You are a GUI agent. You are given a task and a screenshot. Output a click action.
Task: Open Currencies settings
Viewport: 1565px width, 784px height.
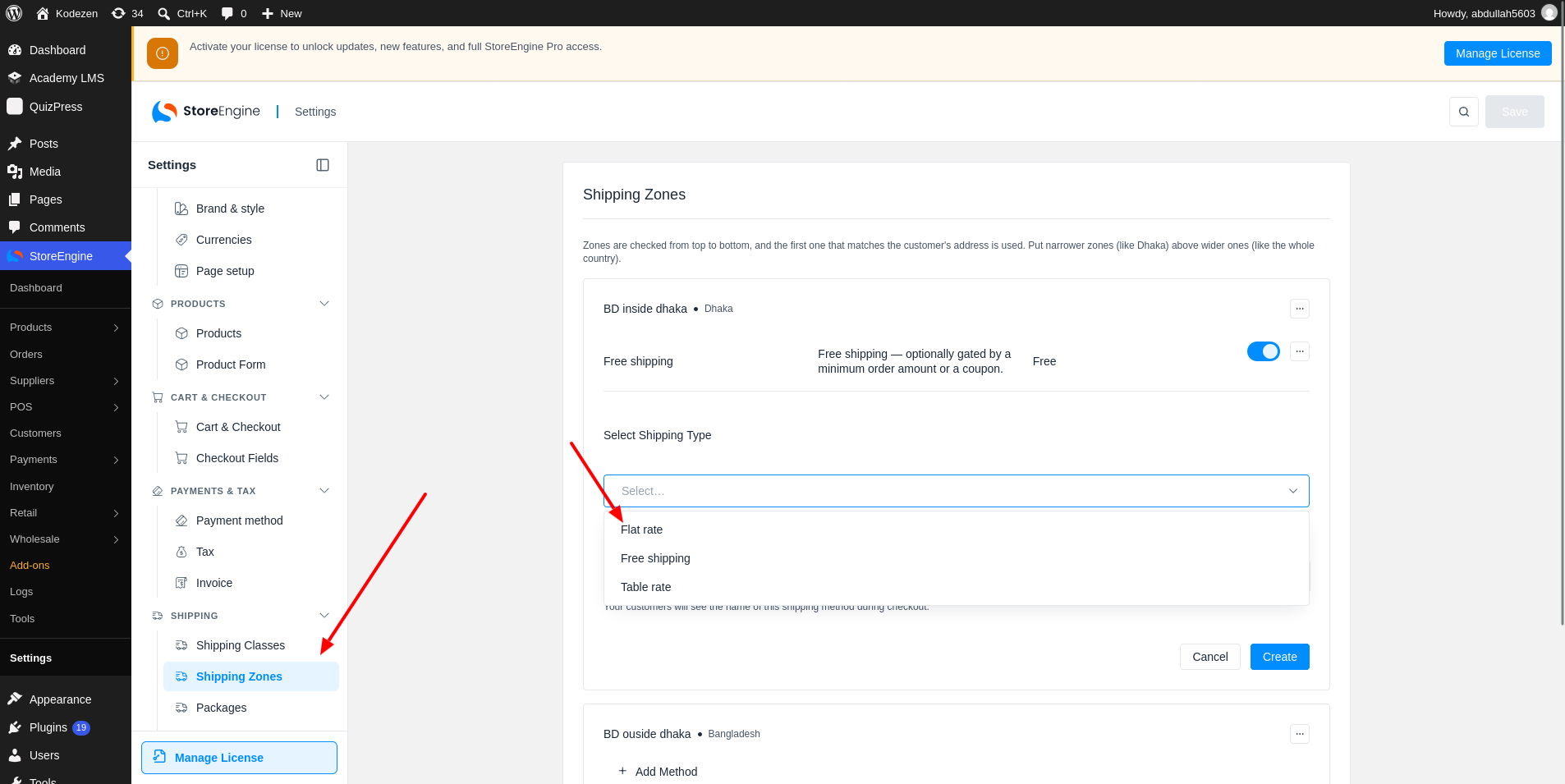pos(251,240)
